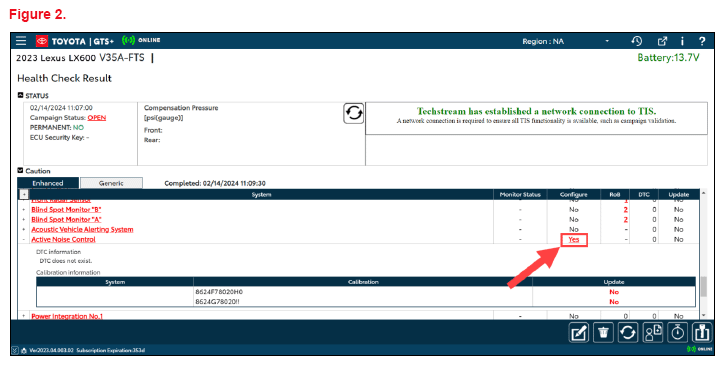Collapse Active Noise Control row
The height and width of the screenshot is (365, 724).
click(x=24, y=240)
